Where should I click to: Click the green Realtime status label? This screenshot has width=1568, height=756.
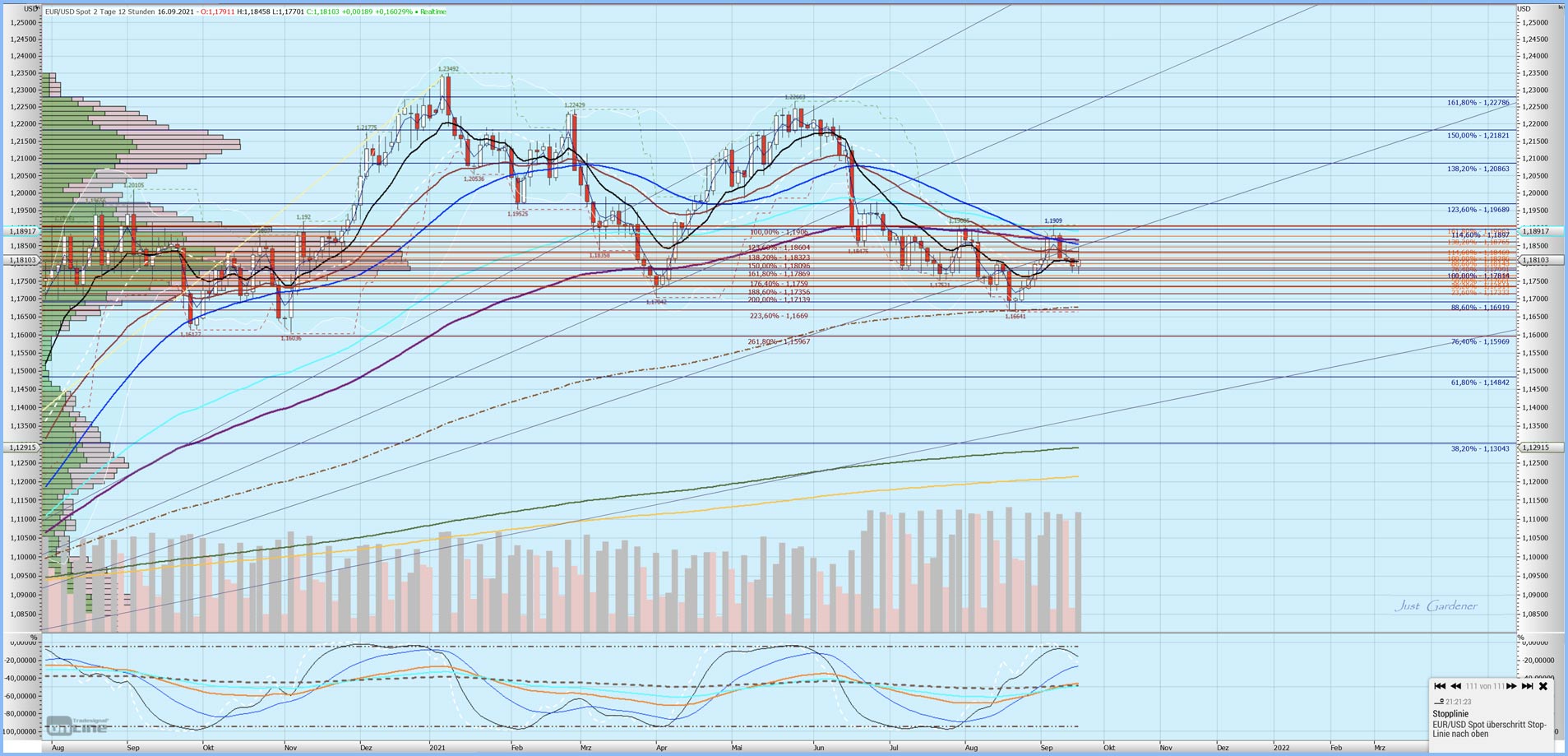click(432, 12)
